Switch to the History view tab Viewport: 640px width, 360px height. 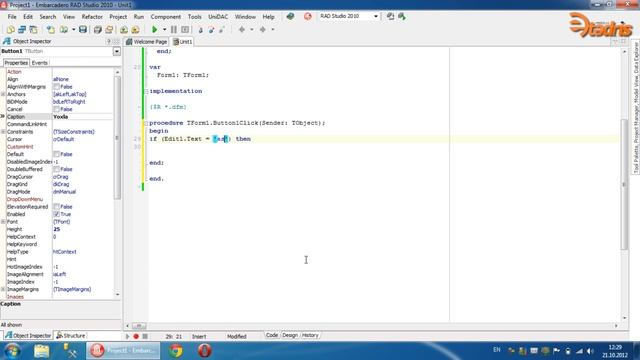point(310,335)
